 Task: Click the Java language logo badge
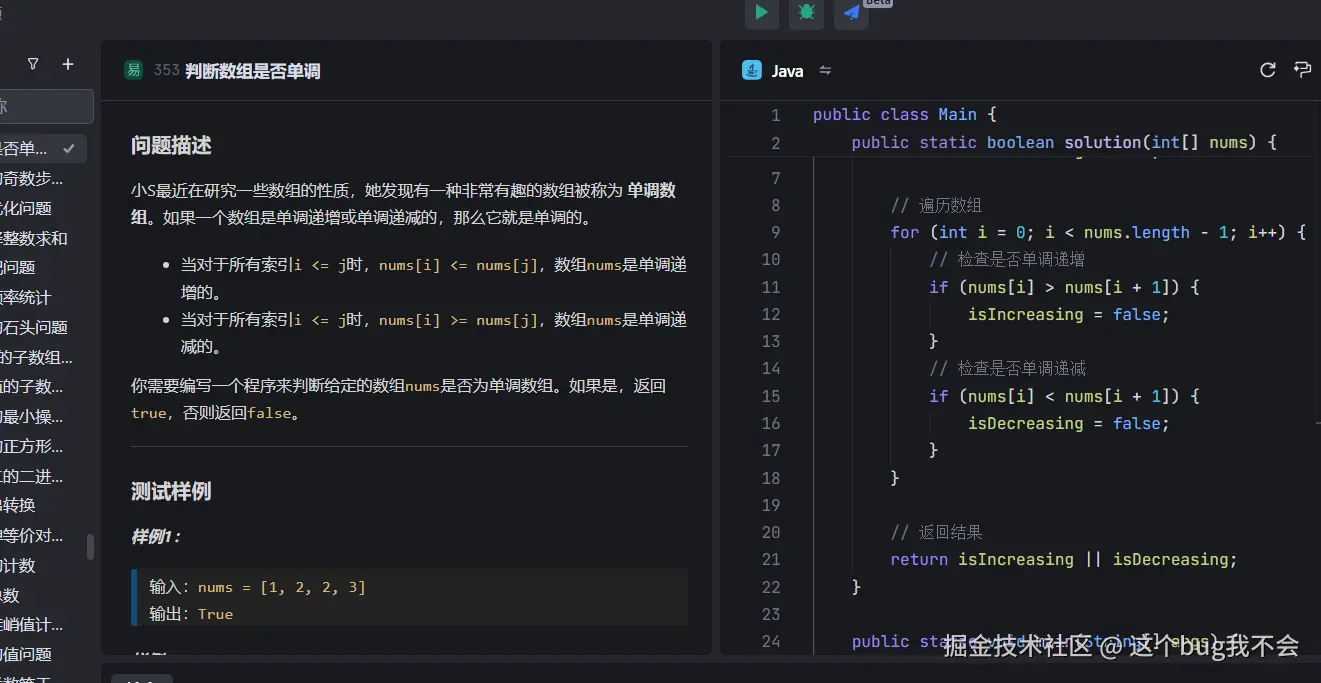tap(751, 70)
